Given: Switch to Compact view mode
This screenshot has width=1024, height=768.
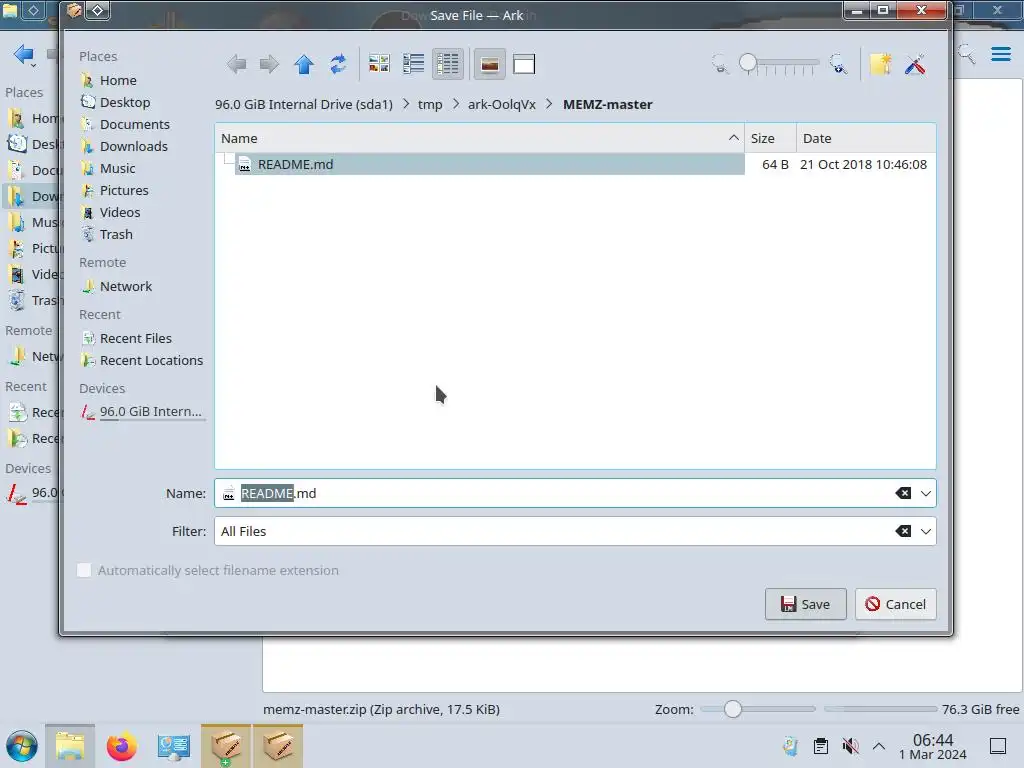Looking at the screenshot, I should (413, 64).
